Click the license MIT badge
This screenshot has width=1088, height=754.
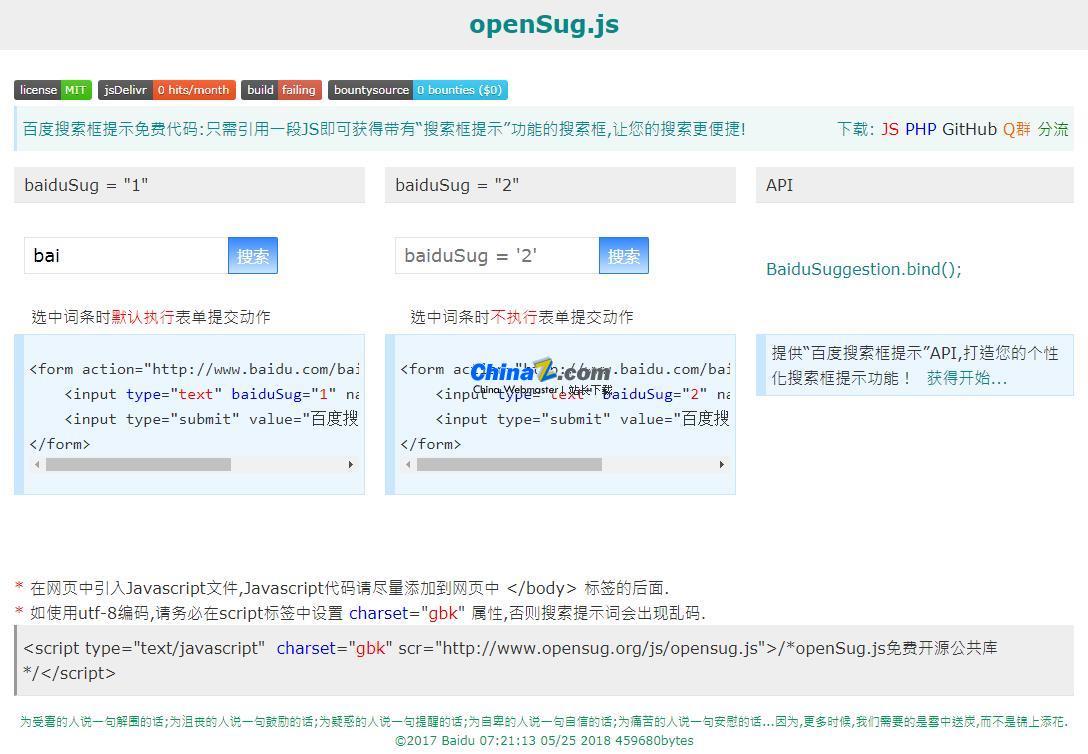point(52,89)
